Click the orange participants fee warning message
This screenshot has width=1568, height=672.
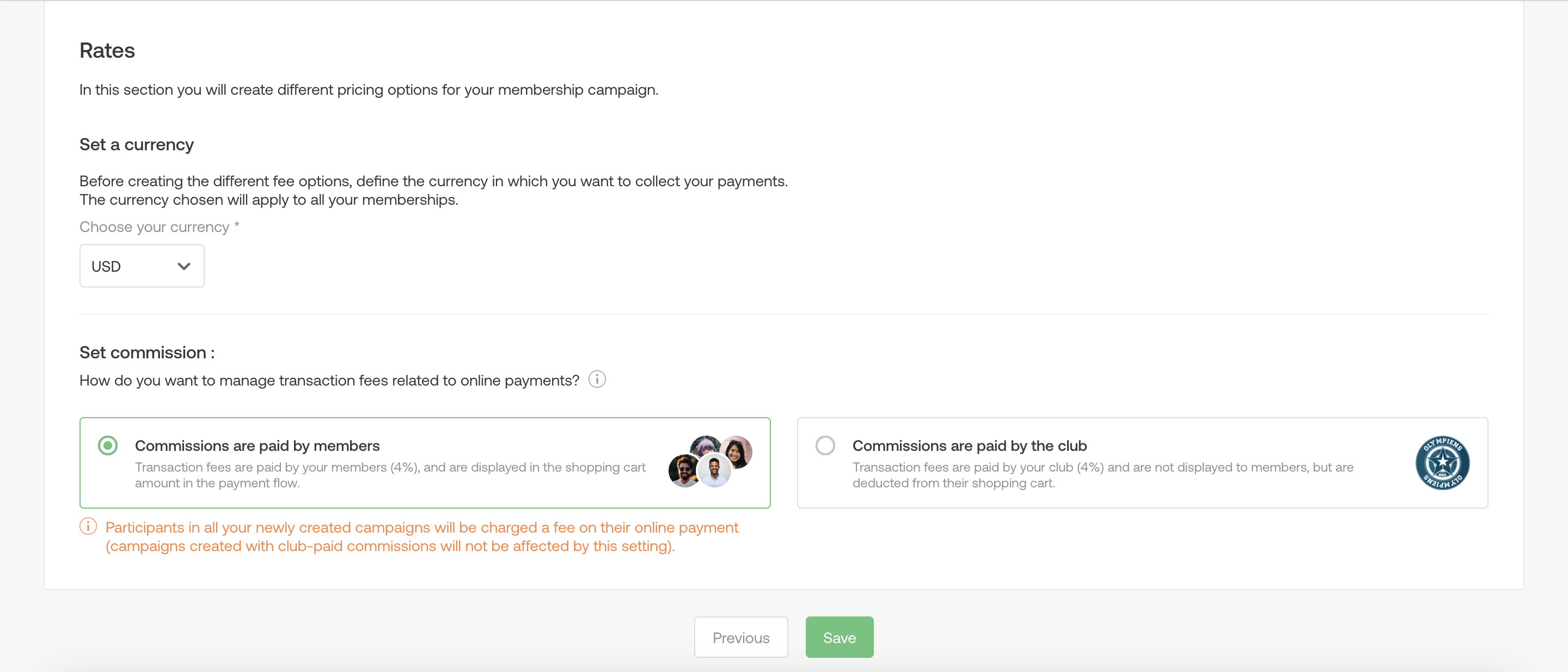click(422, 536)
